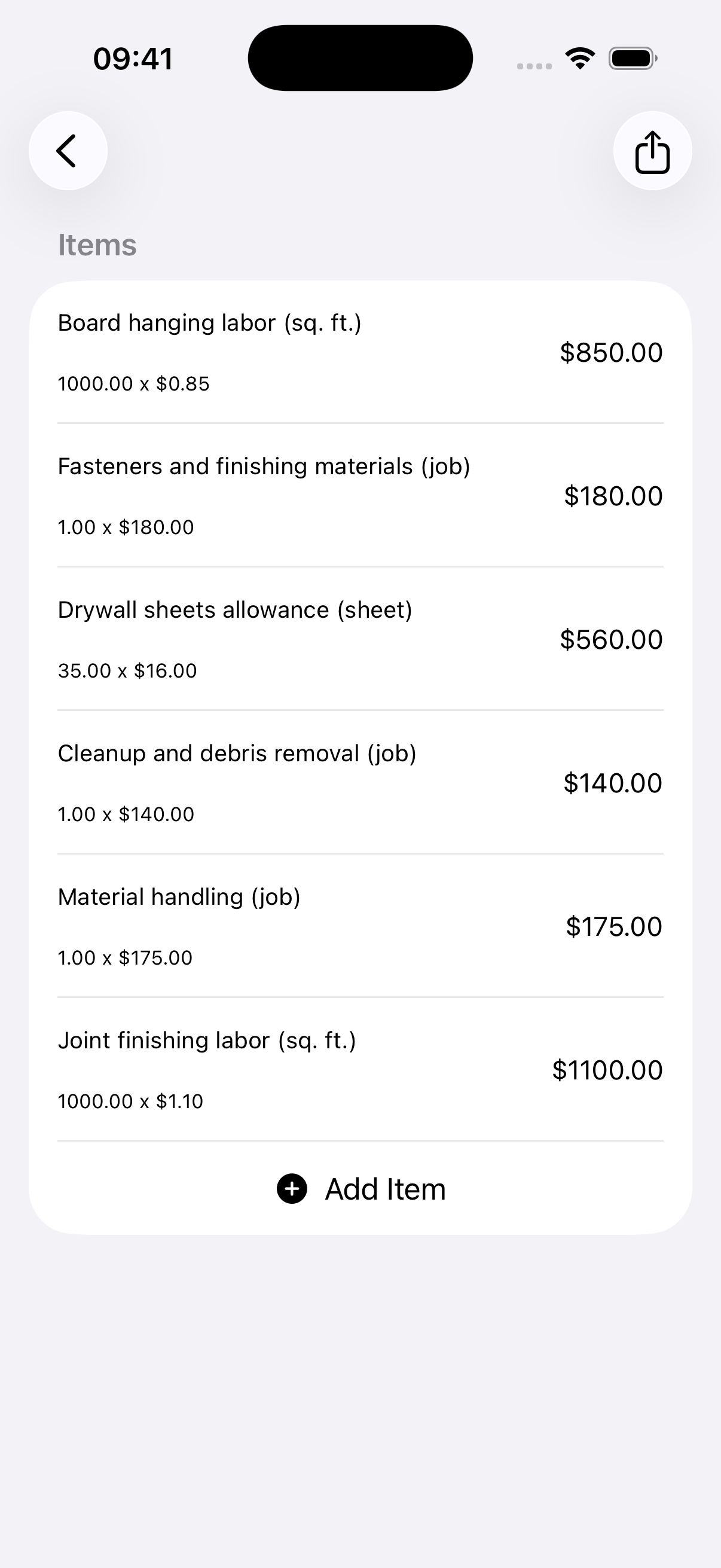This screenshot has width=721, height=1568.
Task: Open Cleanup and debris removal item
Action: pos(360,783)
